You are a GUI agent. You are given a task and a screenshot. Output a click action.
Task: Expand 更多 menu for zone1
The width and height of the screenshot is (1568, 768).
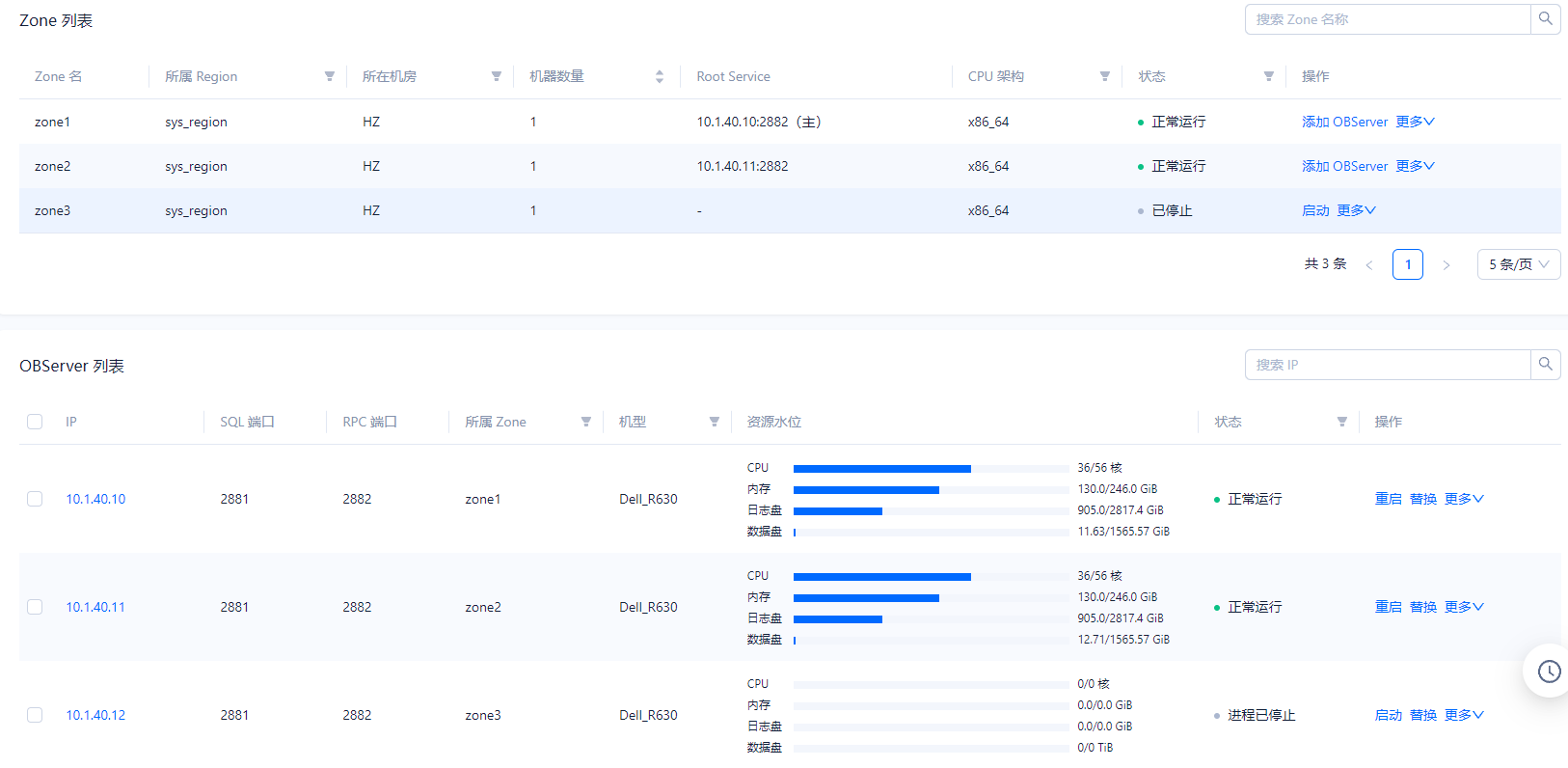1416,122
